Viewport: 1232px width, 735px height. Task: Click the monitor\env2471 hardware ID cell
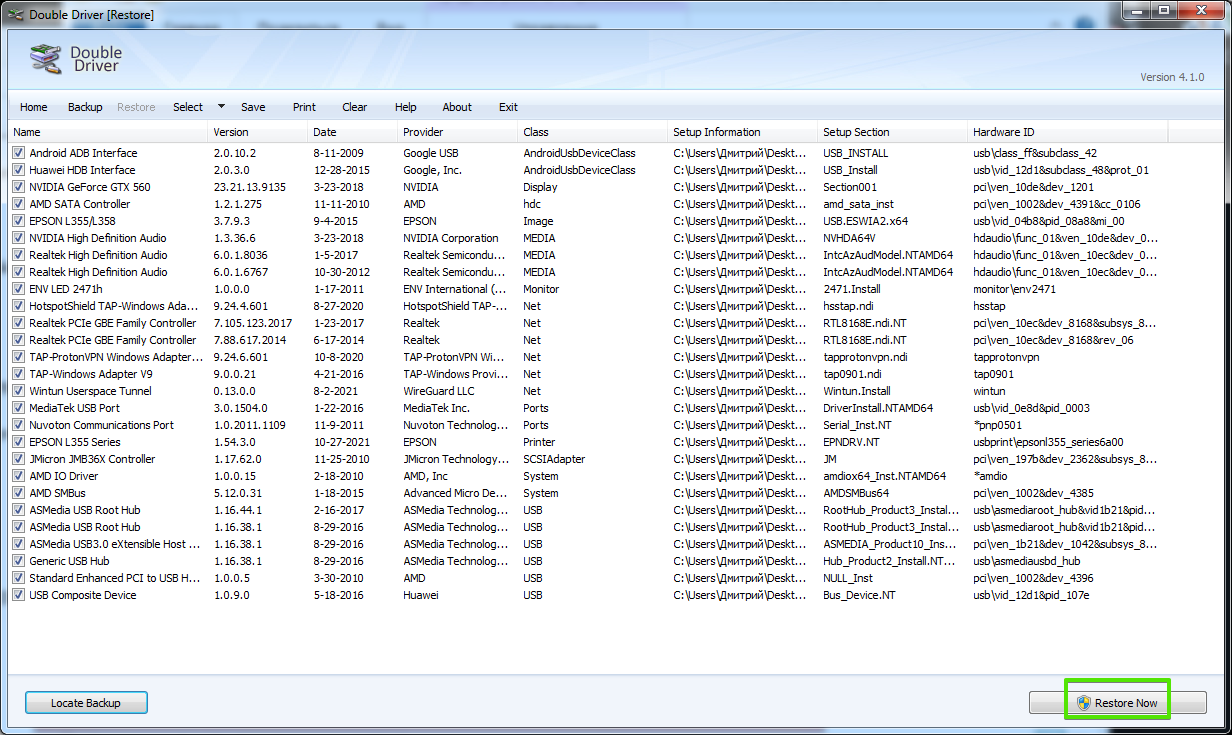coord(1014,289)
